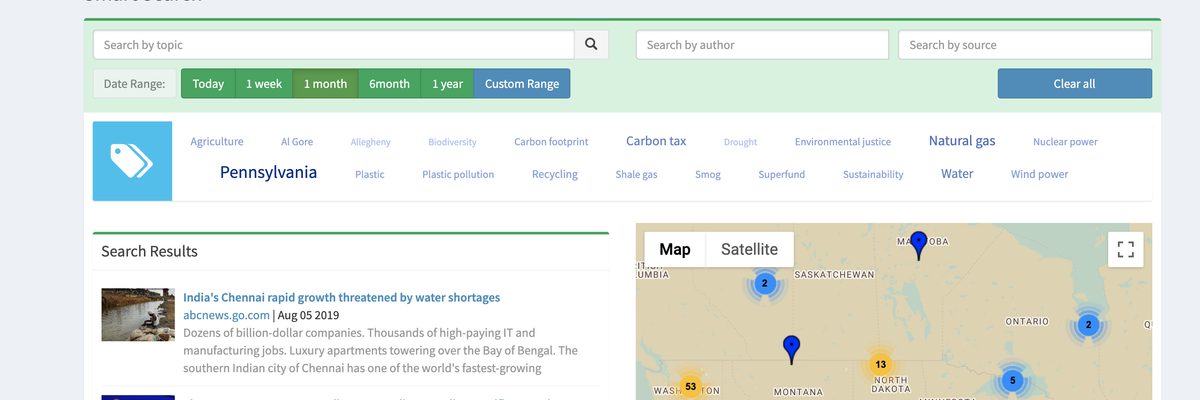The image size is (1200, 400).
Task: Open India's Chennai water shortages article
Action: coord(342,297)
